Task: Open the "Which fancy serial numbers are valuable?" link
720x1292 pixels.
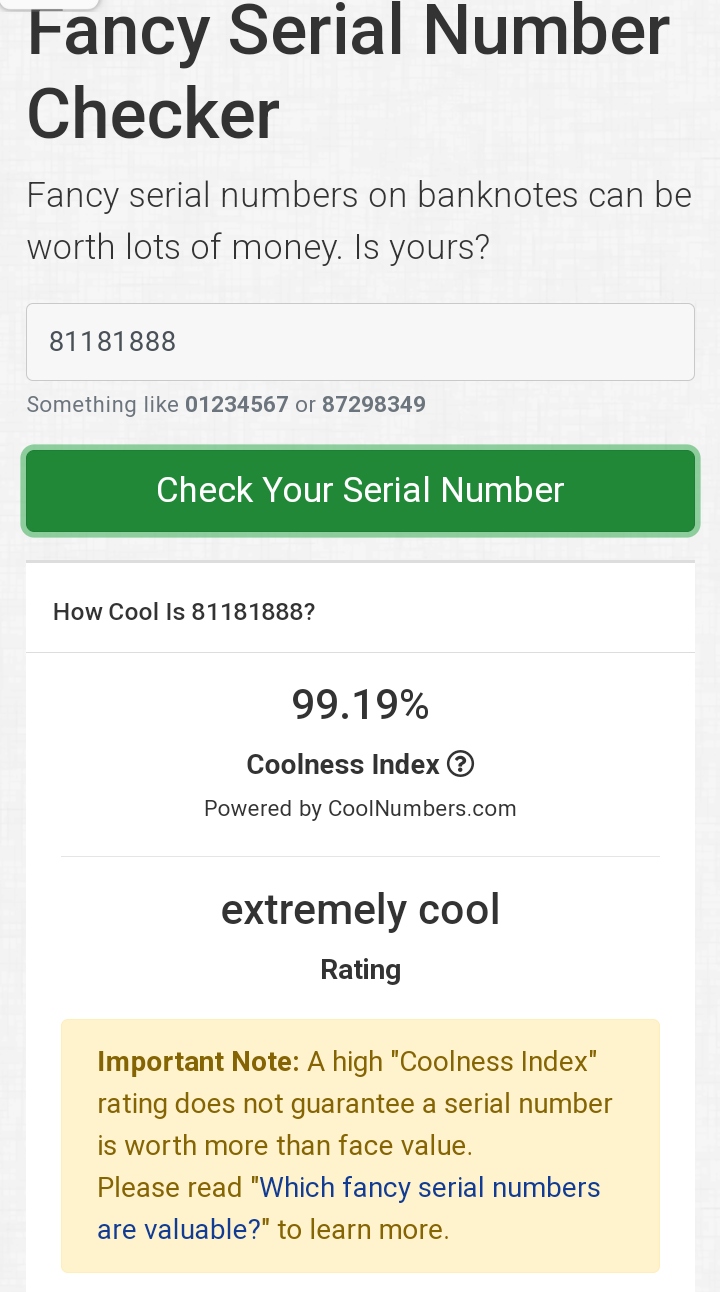Action: coord(349,1208)
